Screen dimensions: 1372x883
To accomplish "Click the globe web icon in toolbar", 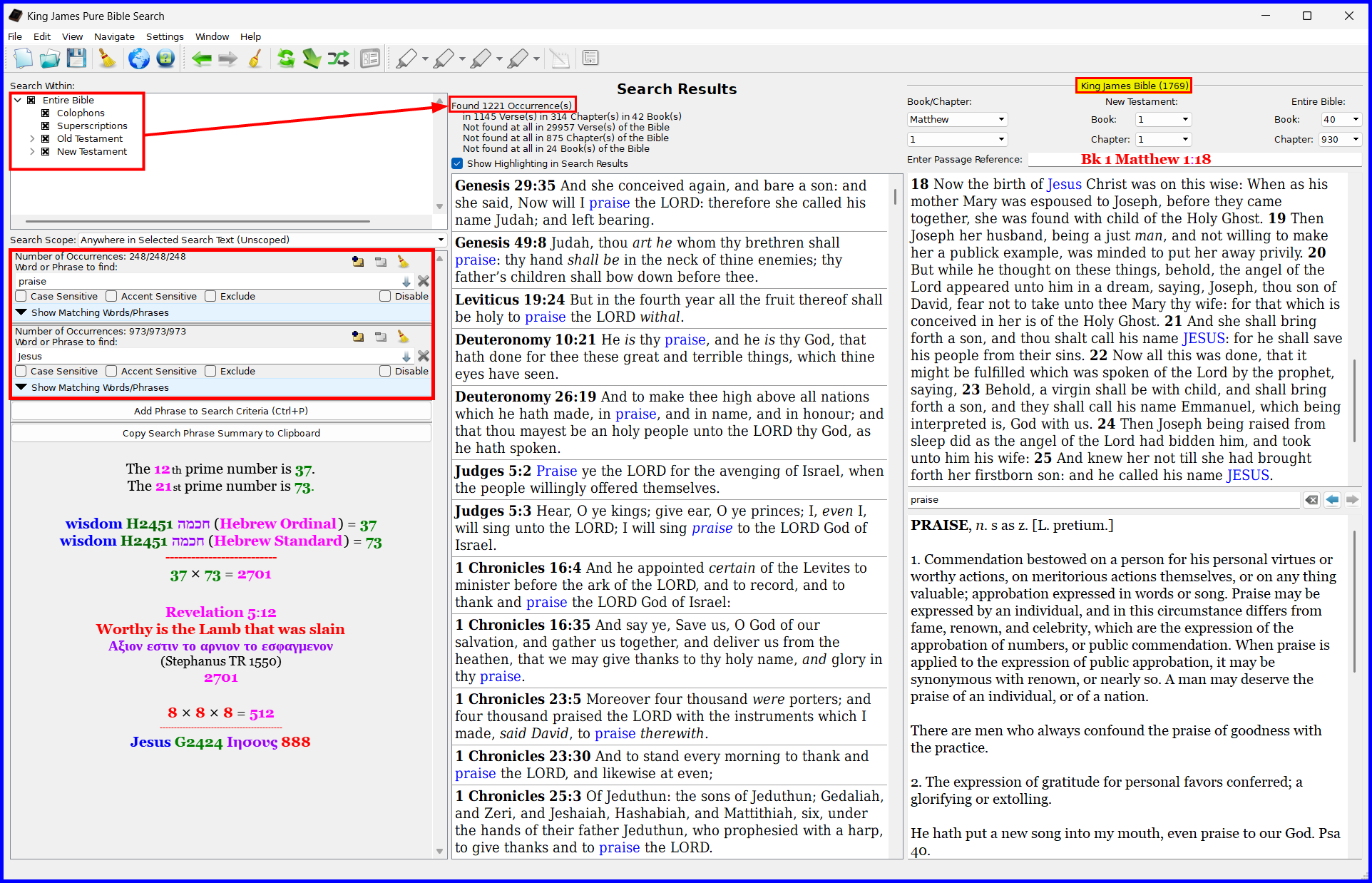I will click(x=138, y=58).
